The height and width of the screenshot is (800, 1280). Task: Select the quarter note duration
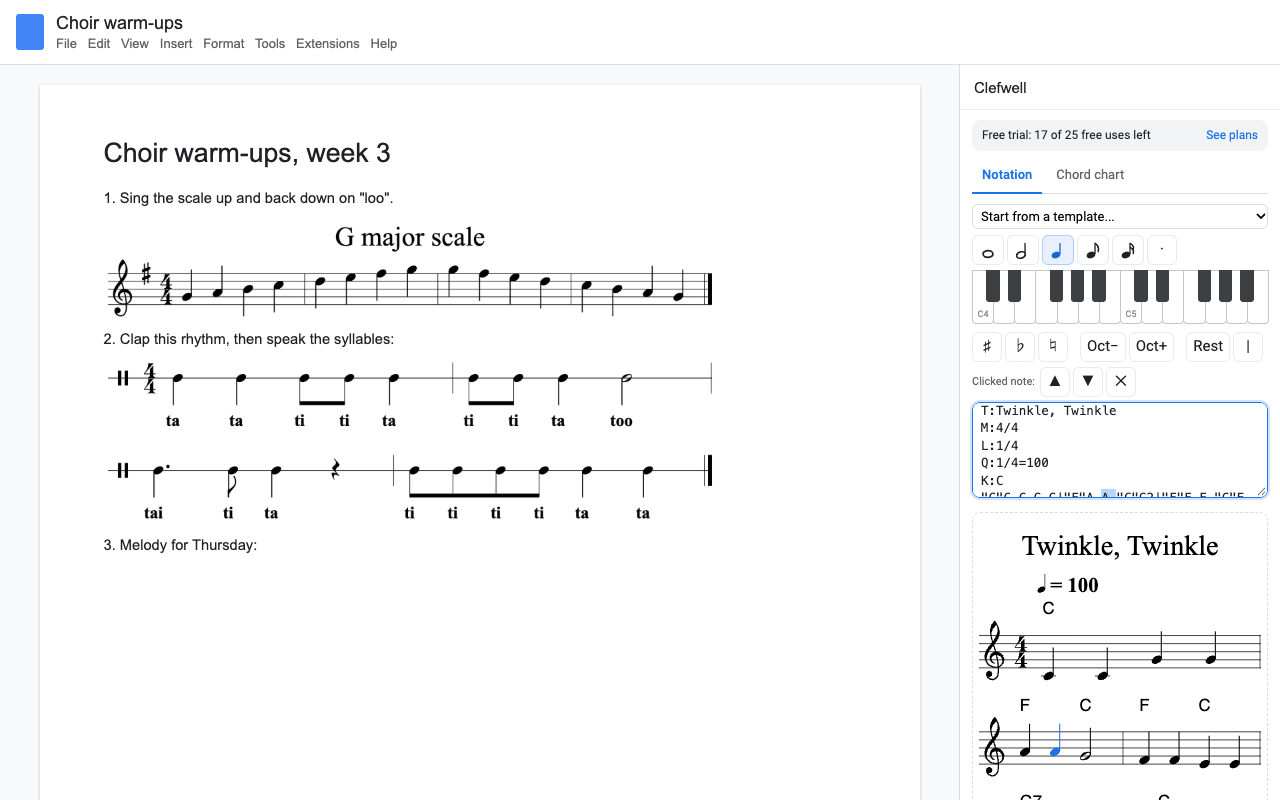tap(1057, 250)
